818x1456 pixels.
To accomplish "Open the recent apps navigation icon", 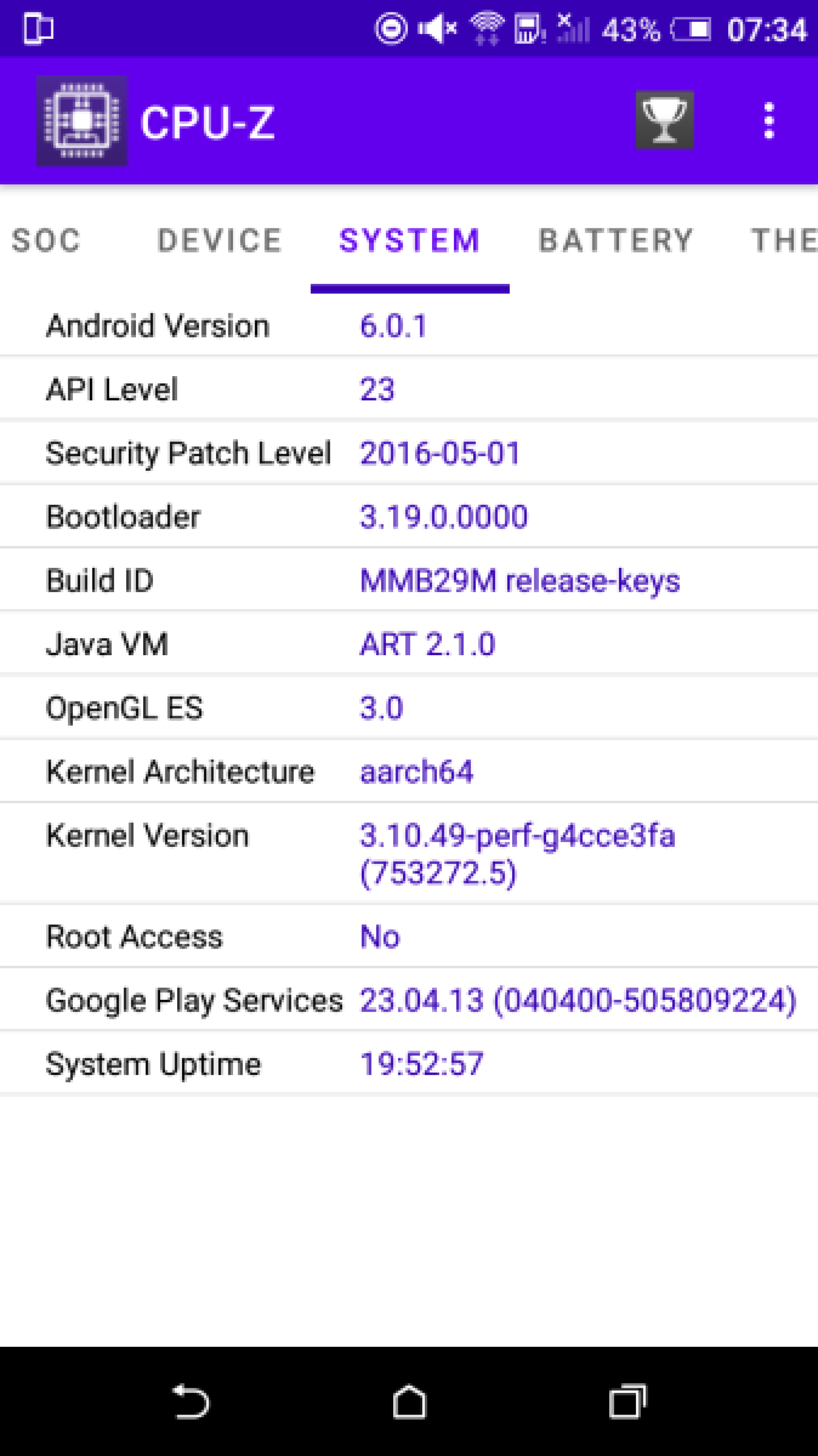I will pyautogui.click(x=628, y=1401).
